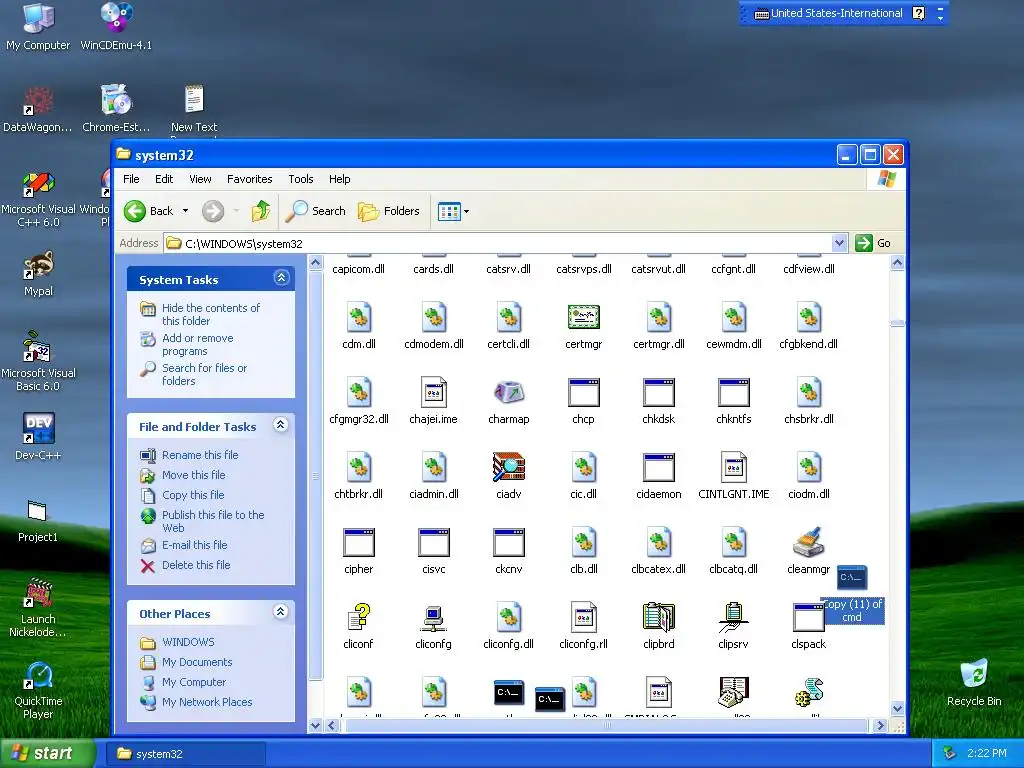This screenshot has width=1024, height=768.
Task: Collapse the File and Folder Tasks panel
Action: pos(281,425)
